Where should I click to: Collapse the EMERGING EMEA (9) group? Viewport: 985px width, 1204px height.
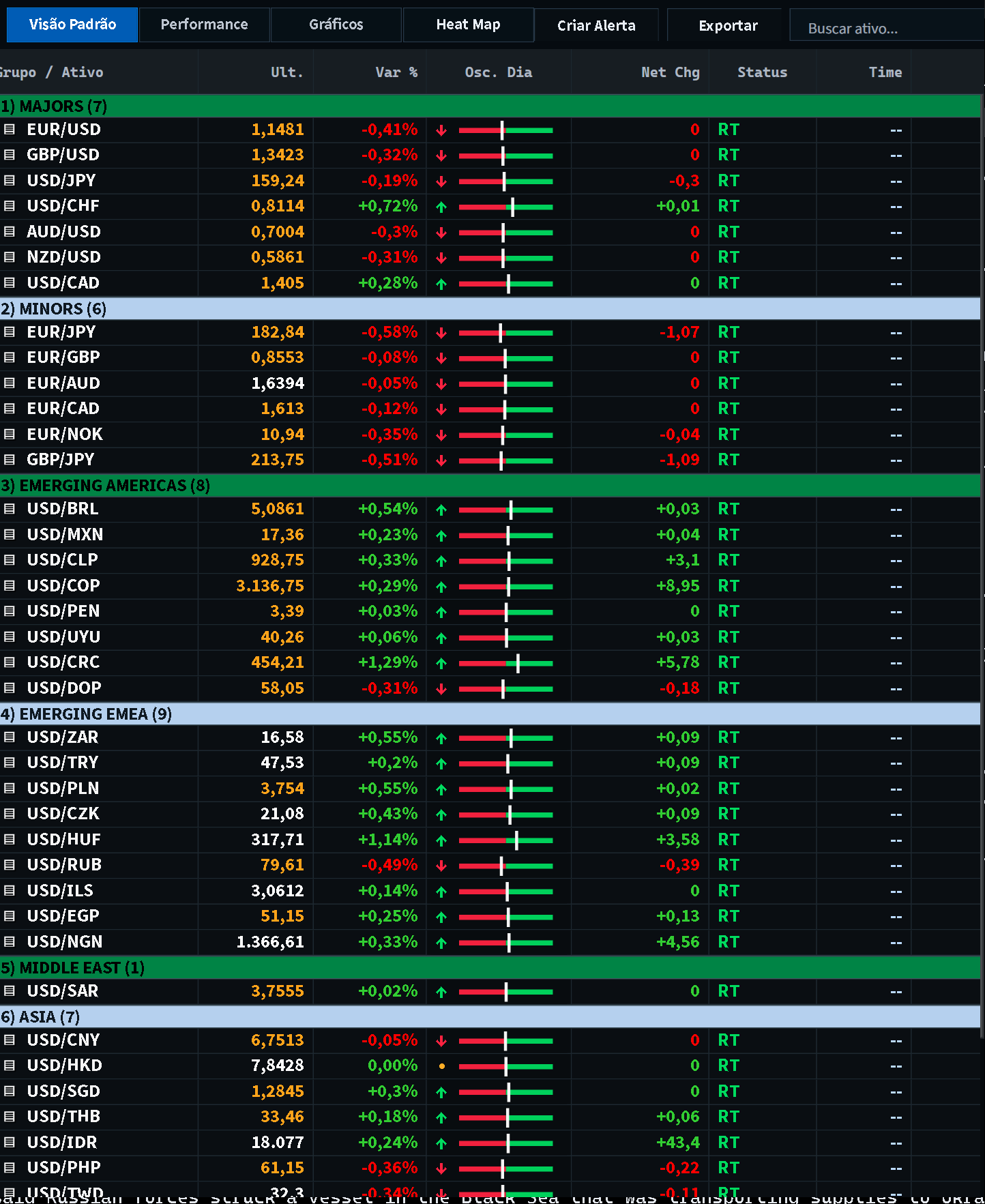(490, 714)
